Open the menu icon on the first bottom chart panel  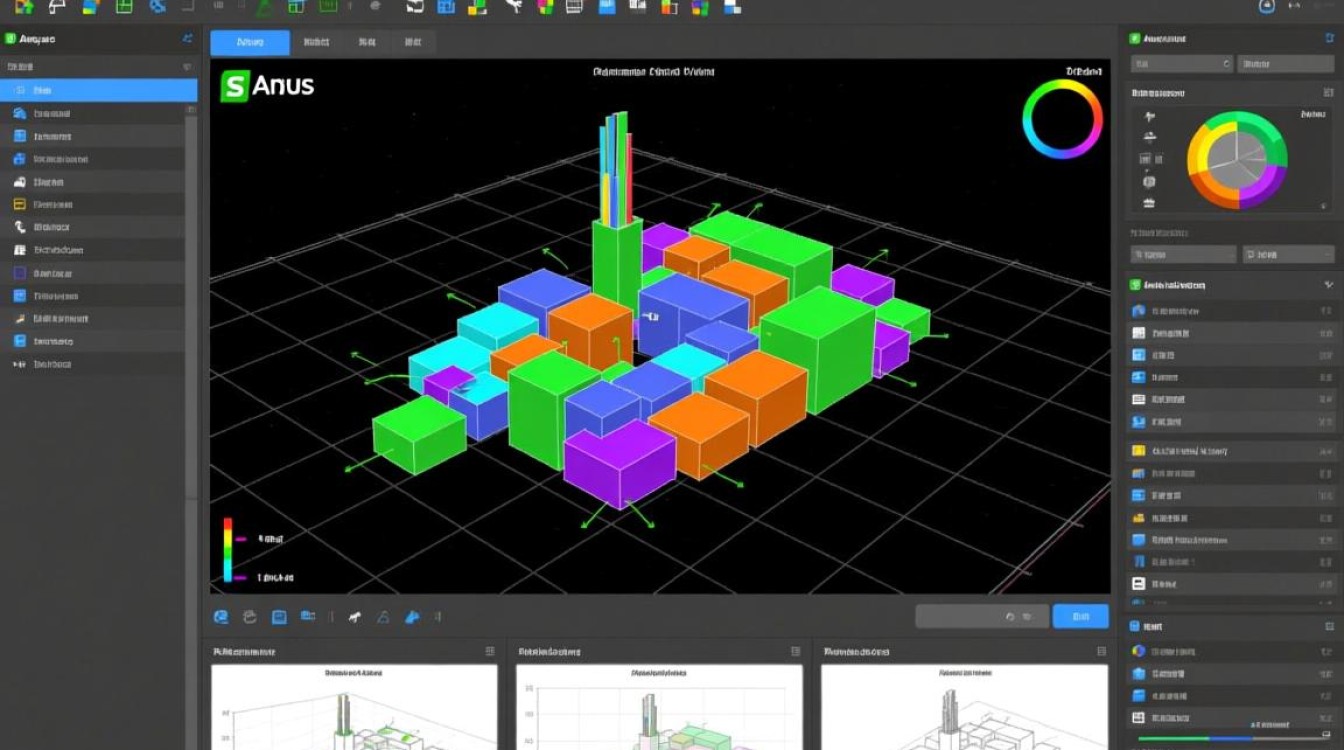pos(489,651)
